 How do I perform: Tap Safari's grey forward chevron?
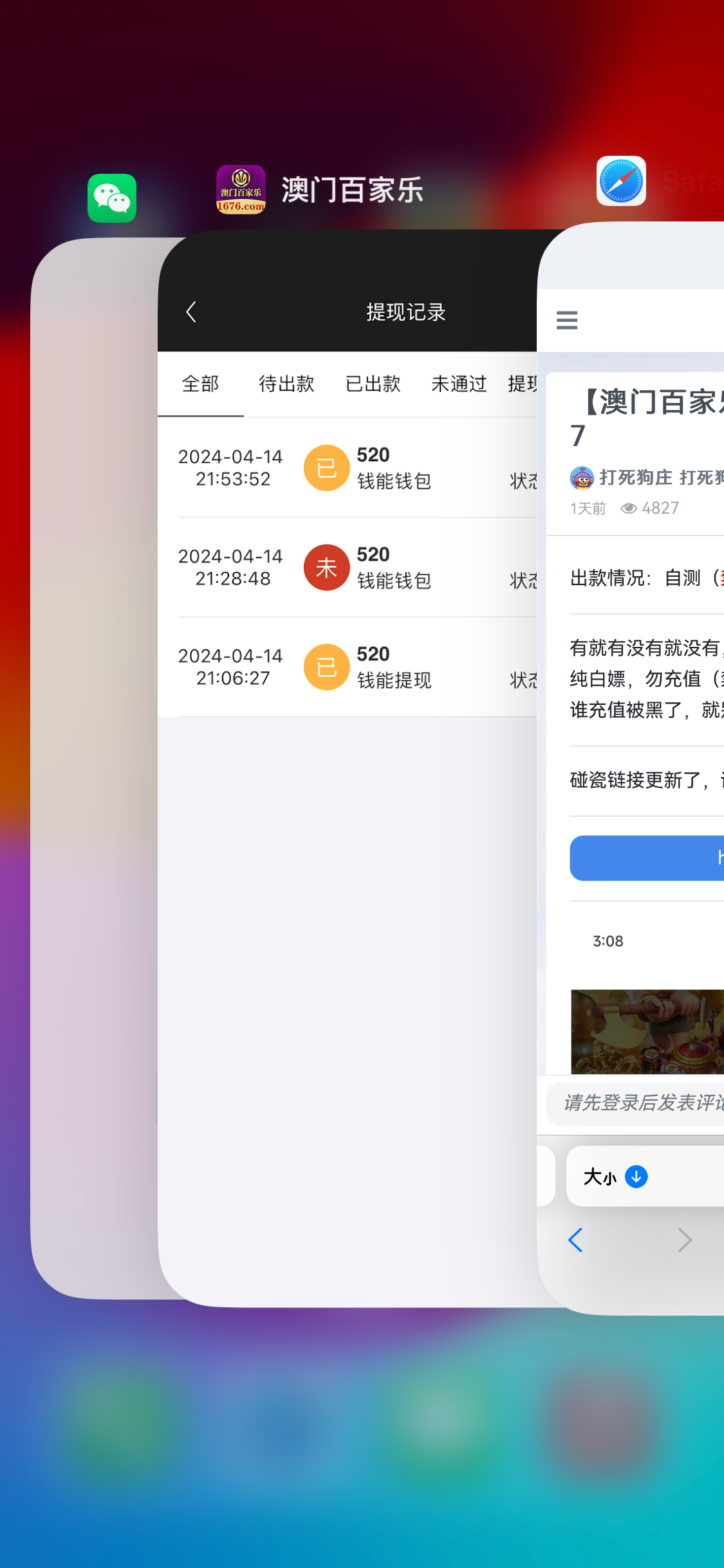tap(685, 1240)
